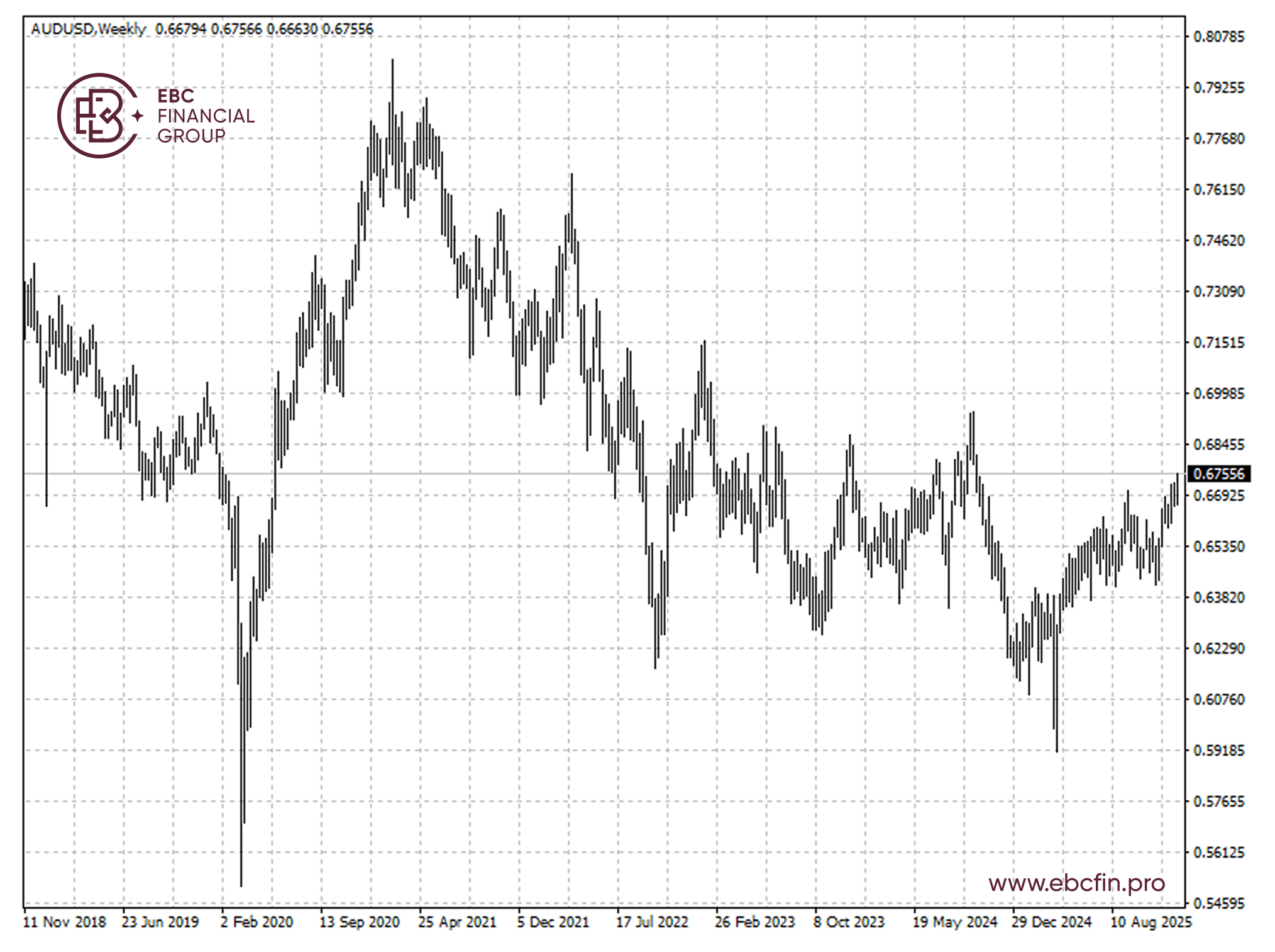The height and width of the screenshot is (952, 1275).
Task: Click the AUDUSD,Weekly chart title
Action: point(88,29)
